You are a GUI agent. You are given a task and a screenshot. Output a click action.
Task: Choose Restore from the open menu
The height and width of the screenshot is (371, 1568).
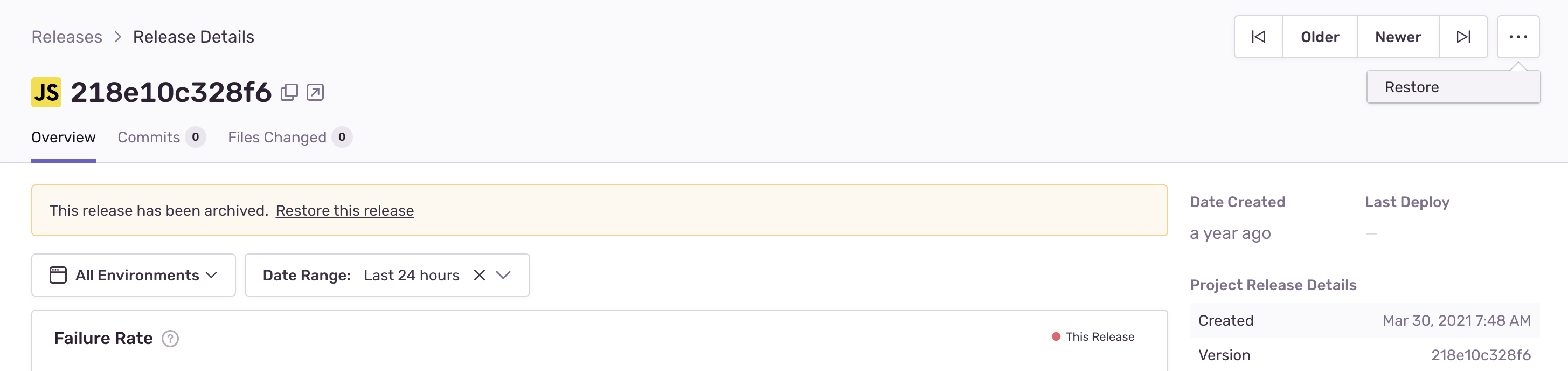click(x=1411, y=86)
